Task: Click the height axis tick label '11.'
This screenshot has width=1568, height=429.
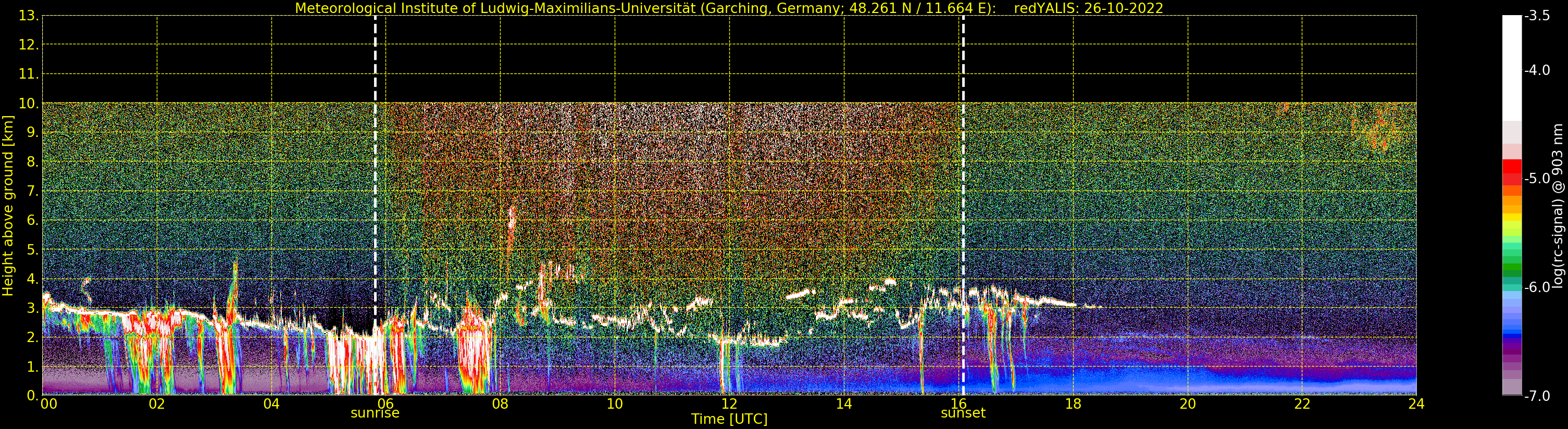Action: click(29, 74)
